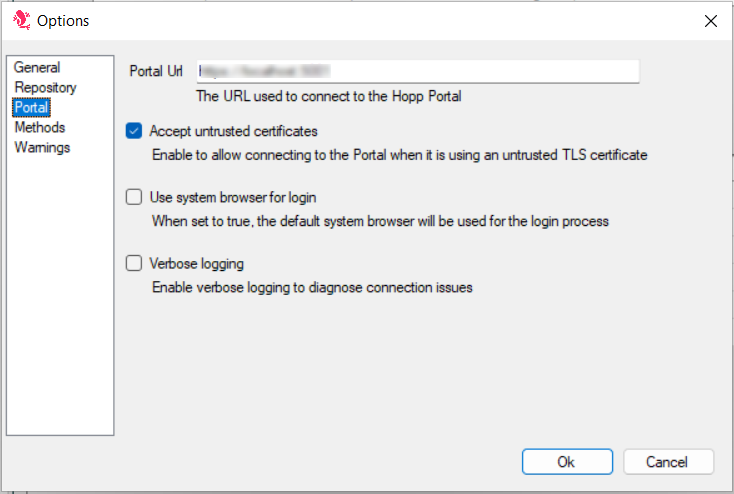Tick the Verbose logging checkbox
This screenshot has height=494, width=734.
click(x=134, y=264)
